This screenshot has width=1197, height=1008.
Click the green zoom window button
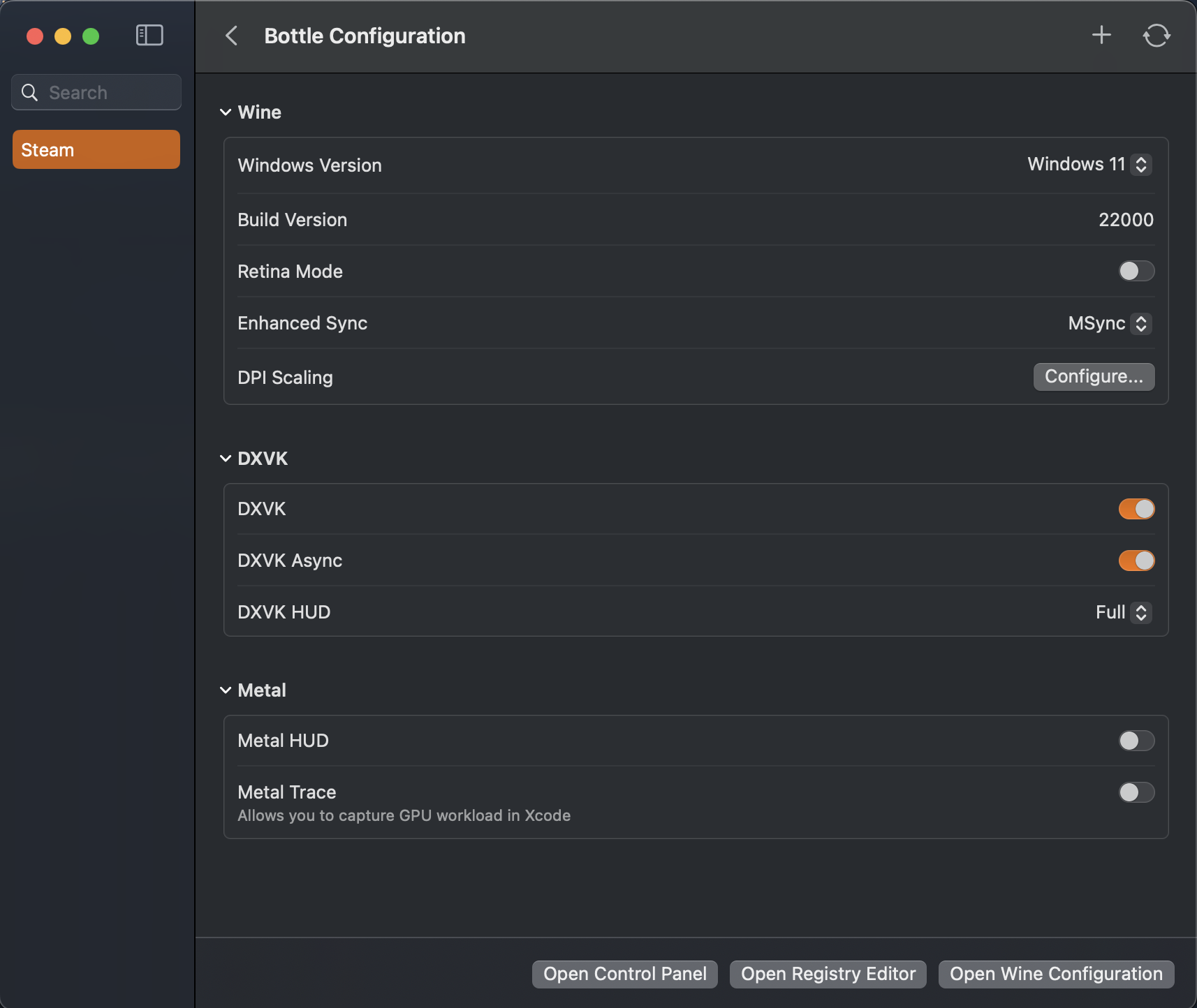(x=91, y=36)
